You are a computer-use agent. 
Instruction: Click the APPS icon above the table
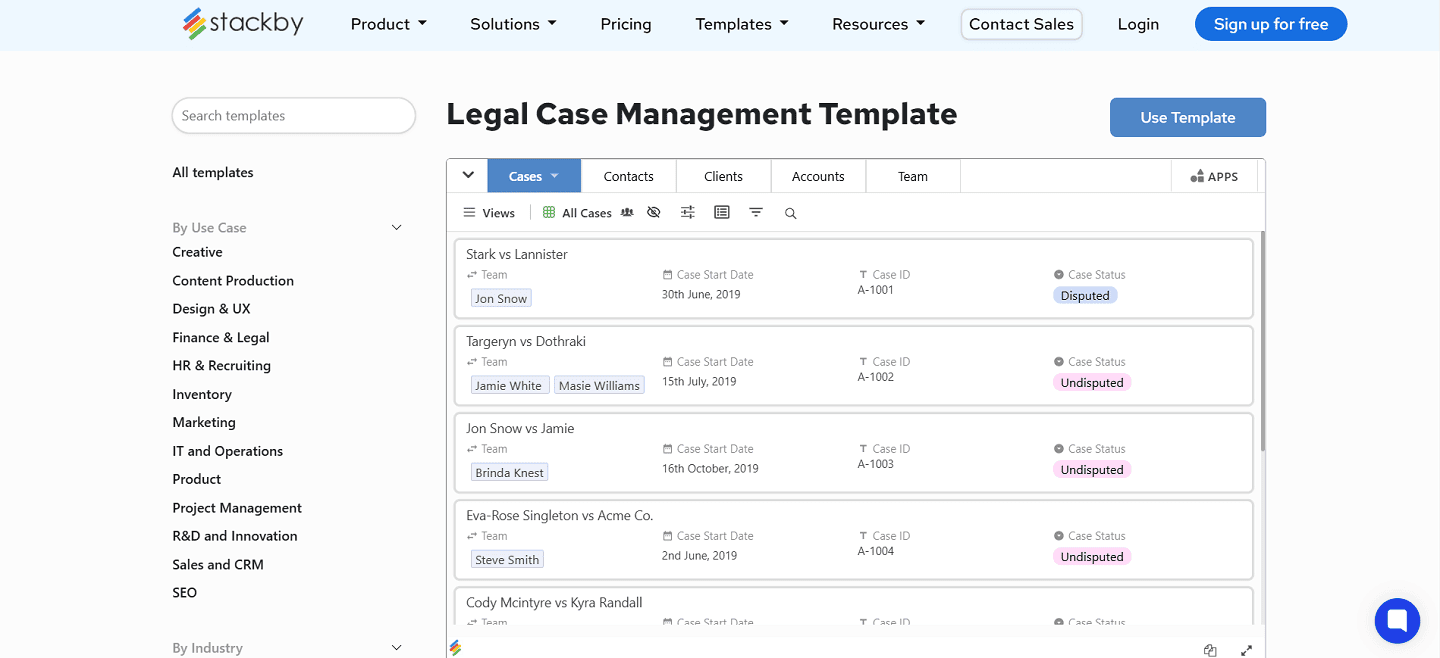[1214, 176]
